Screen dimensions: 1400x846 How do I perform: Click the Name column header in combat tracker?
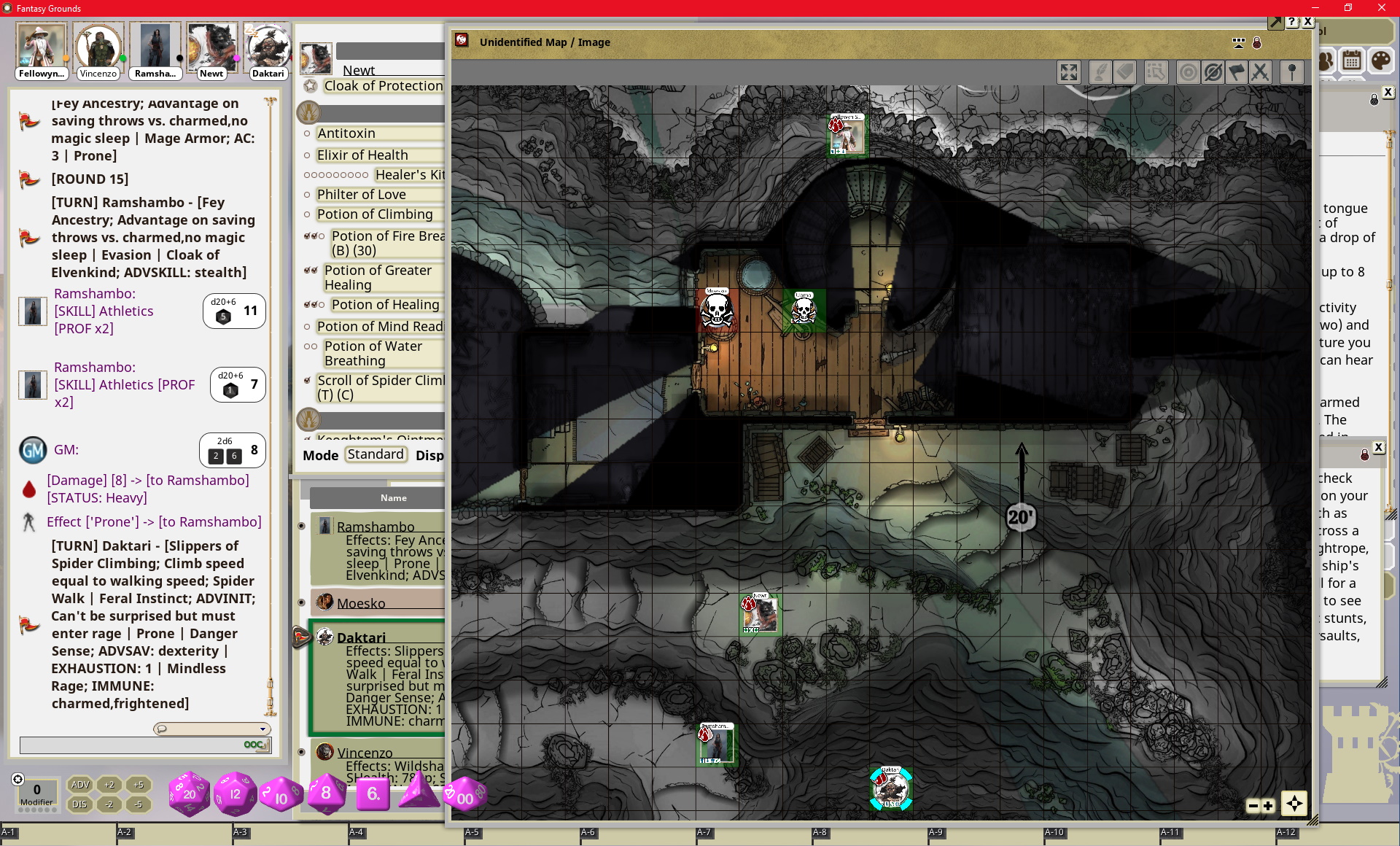coord(394,498)
